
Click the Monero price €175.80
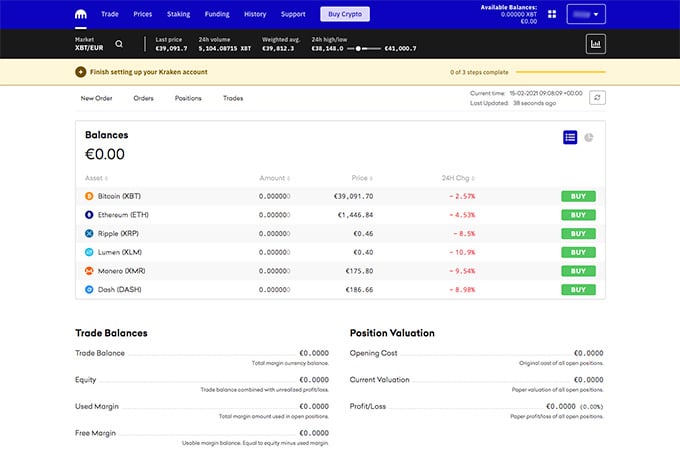359,271
